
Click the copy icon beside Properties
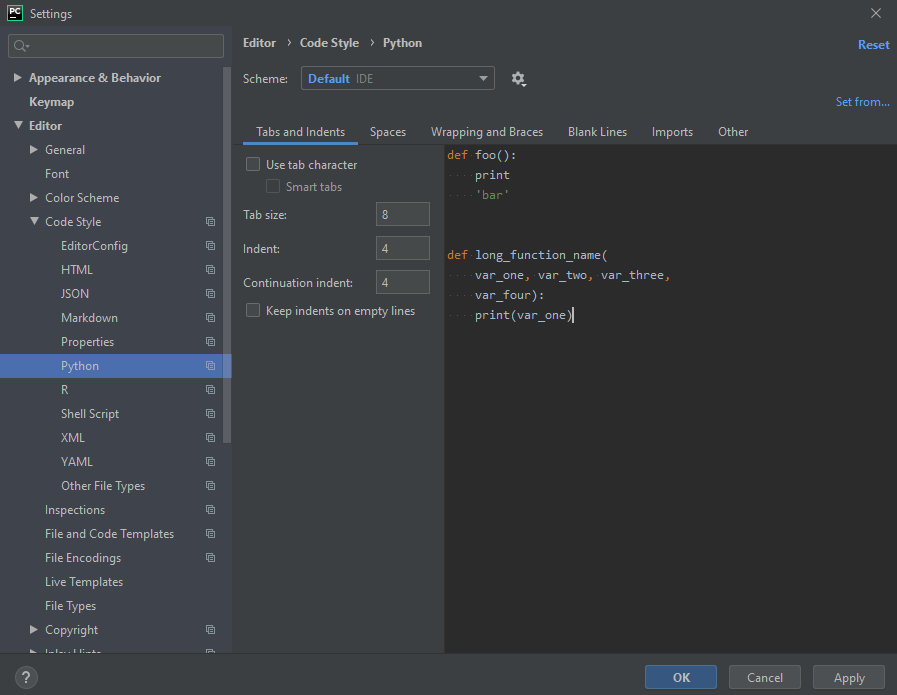click(211, 341)
